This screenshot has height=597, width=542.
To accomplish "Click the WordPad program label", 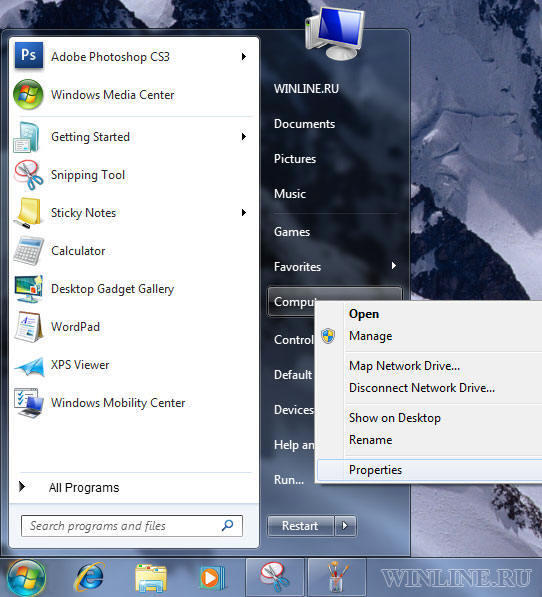I will [x=75, y=327].
